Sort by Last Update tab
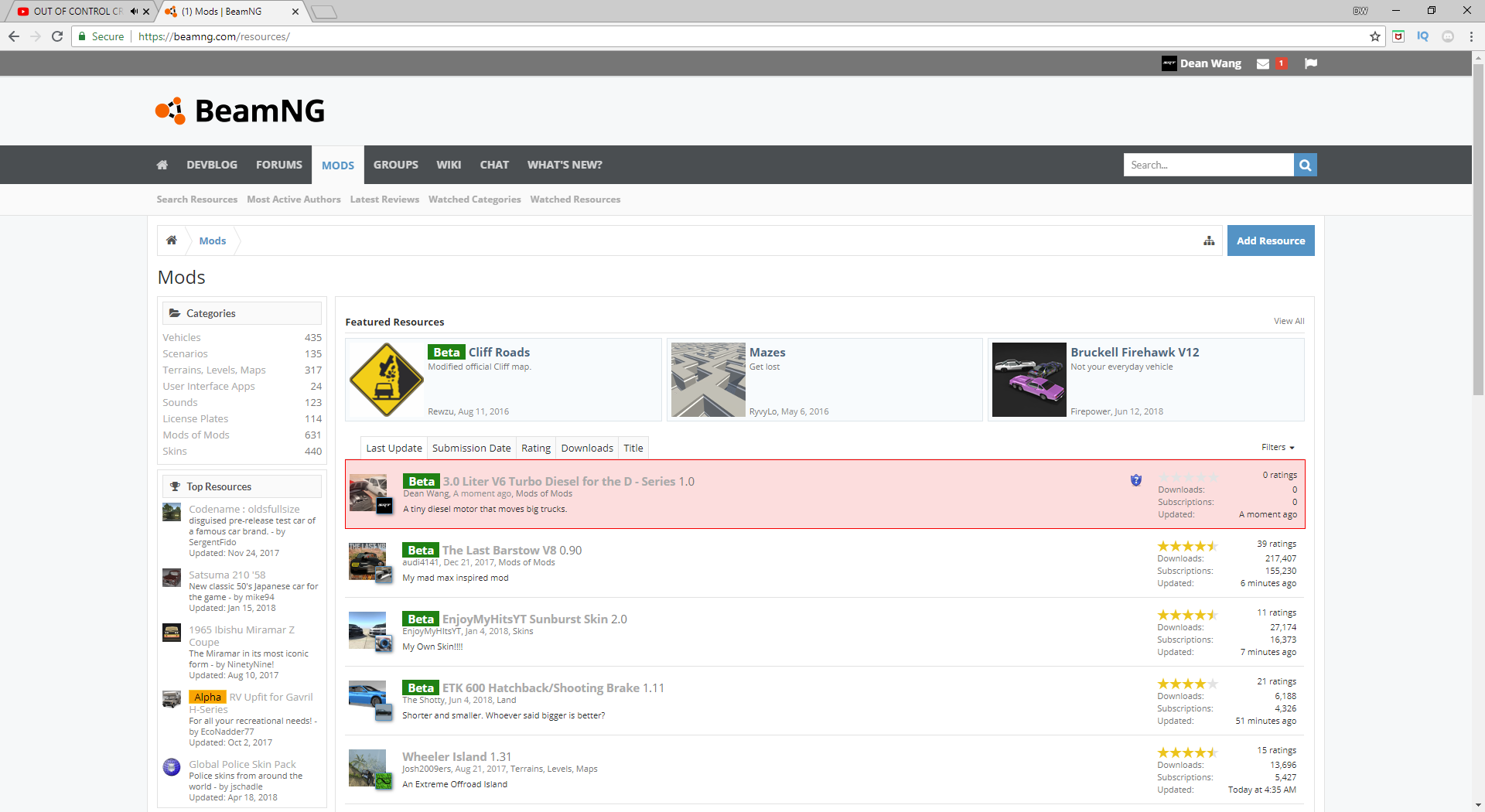 (394, 448)
